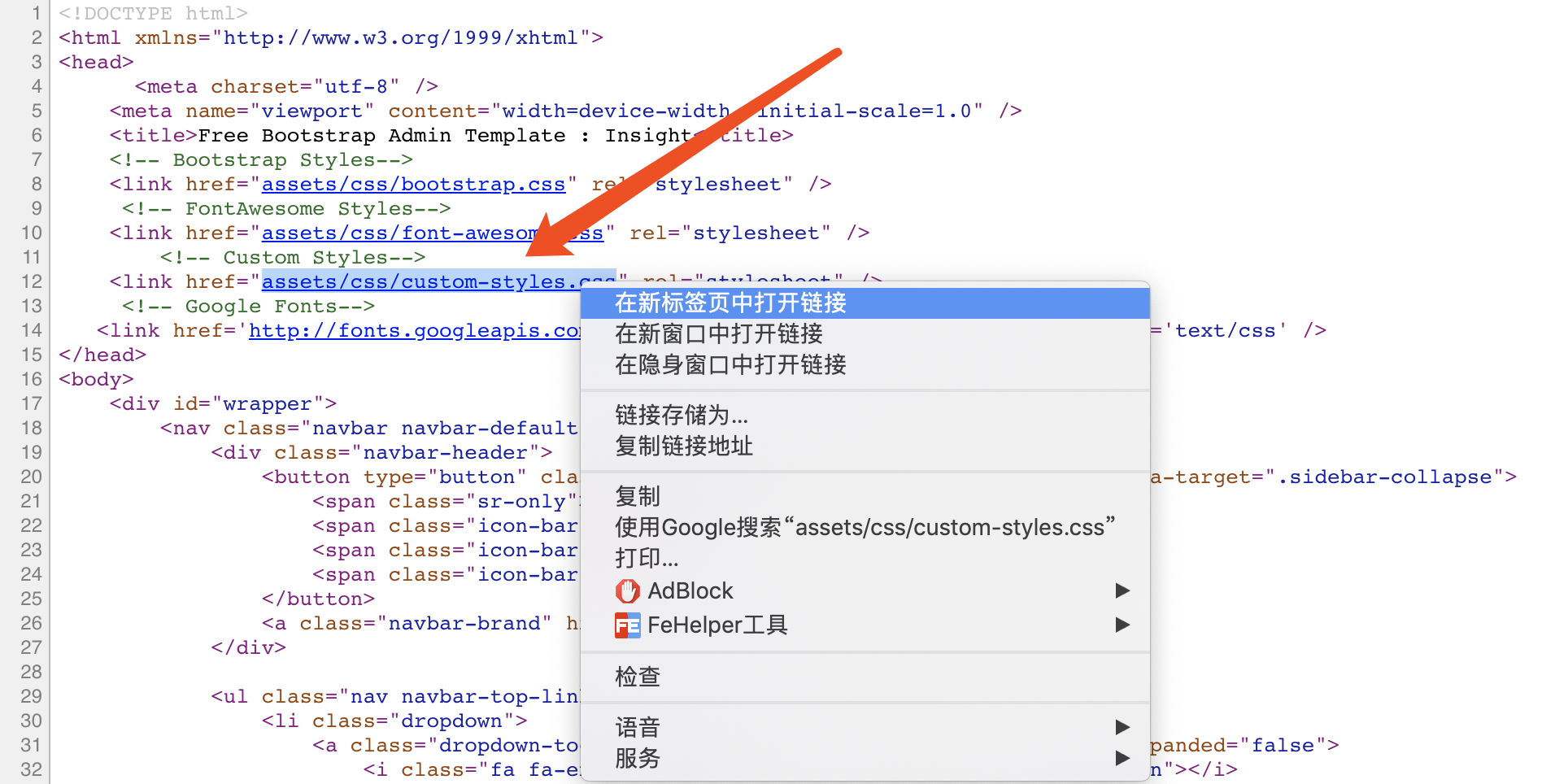Open AdBlock menu entry
Screen dimensions: 1555x784
click(x=865, y=591)
